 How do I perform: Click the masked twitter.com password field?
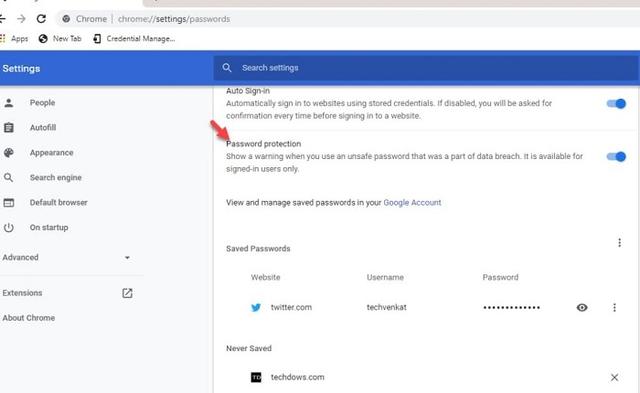pyautogui.click(x=511, y=307)
